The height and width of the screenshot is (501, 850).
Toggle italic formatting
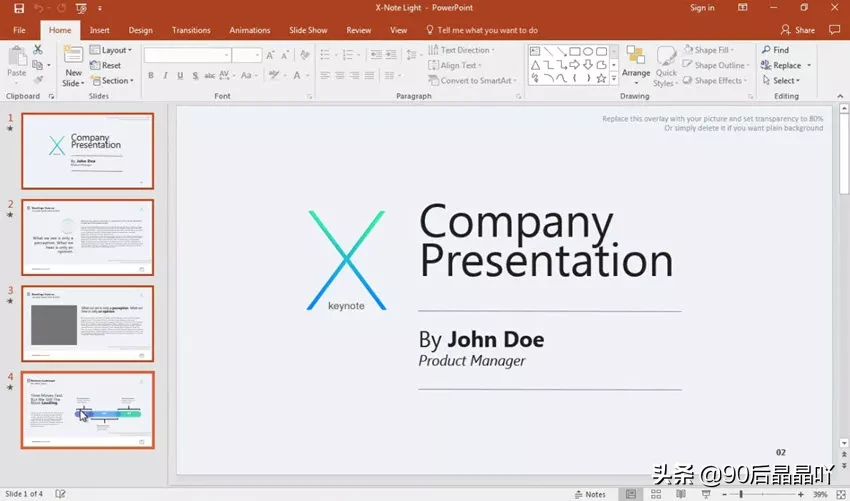pos(165,75)
